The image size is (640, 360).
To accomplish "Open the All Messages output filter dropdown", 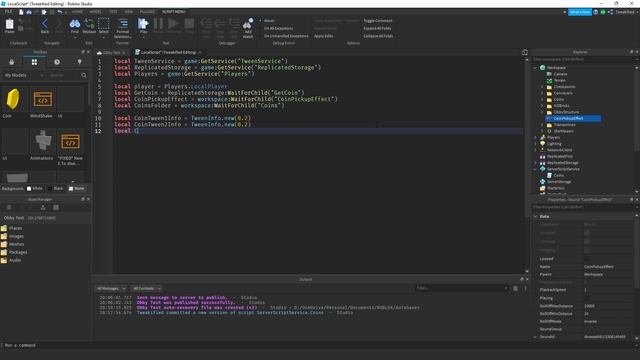I will tap(111, 289).
